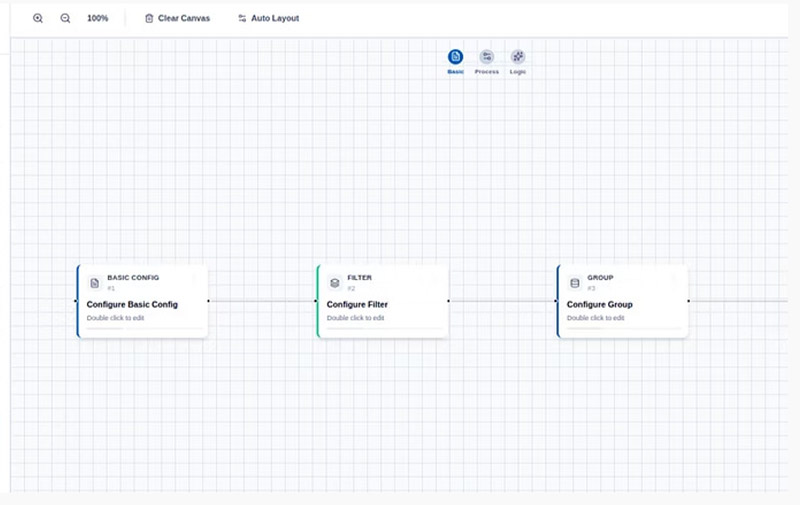Click the Basic Config node's right output port
Screen dimensions: 800x505
[x=208, y=300]
